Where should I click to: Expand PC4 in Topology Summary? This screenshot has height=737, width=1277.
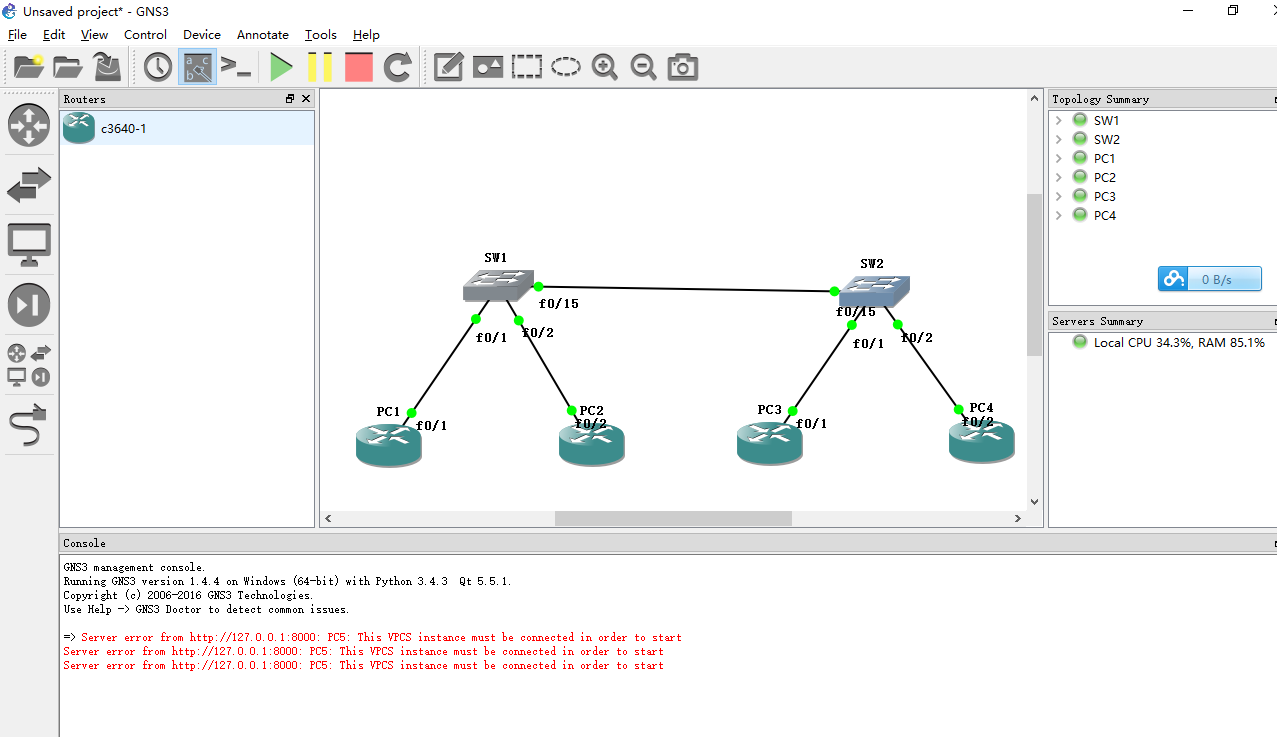(x=1059, y=215)
